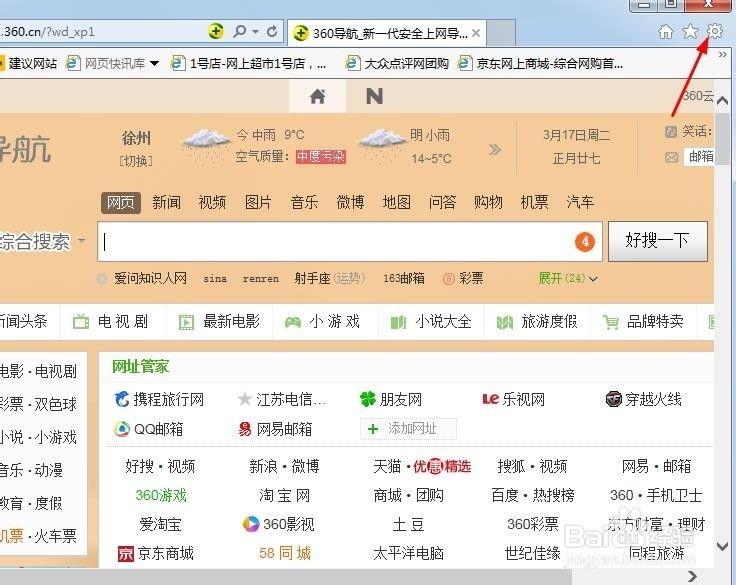Click the page home house icon
The height and width of the screenshot is (585, 736).
click(317, 96)
